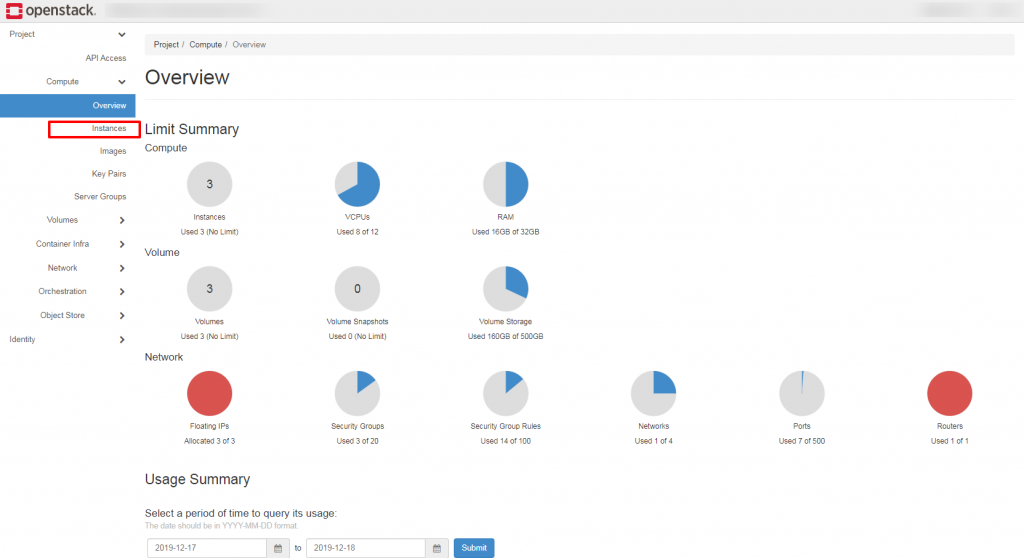
Task: Click the Overview breadcrumb text
Action: coord(249,44)
